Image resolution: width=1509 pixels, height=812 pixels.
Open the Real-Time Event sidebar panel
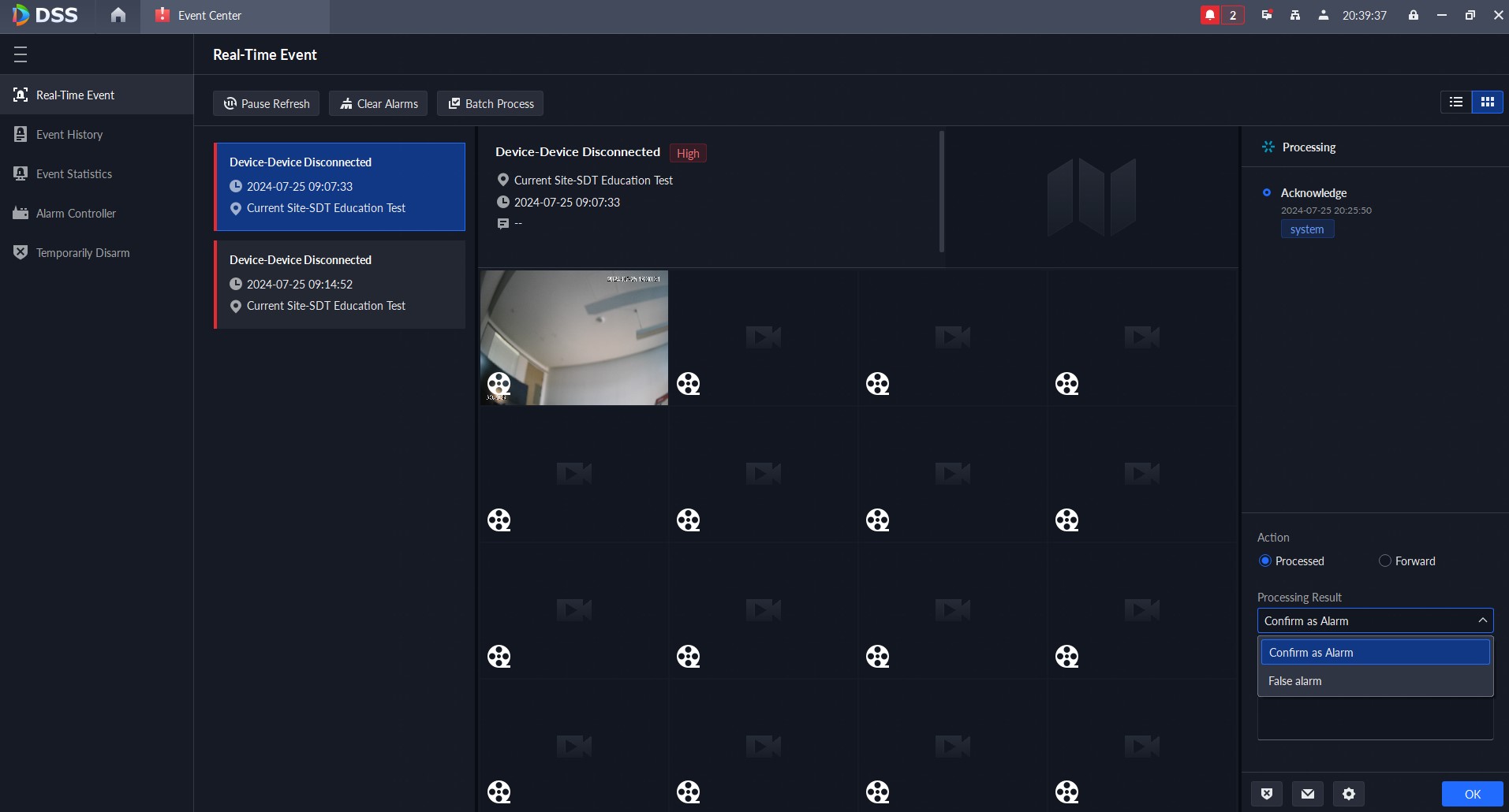click(x=77, y=95)
